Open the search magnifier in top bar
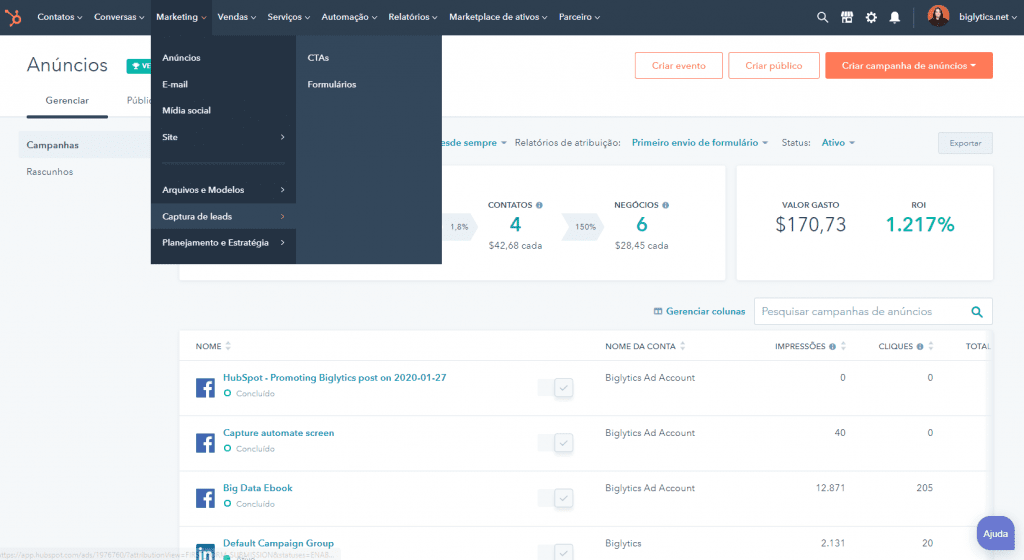The height and width of the screenshot is (560, 1024). pos(822,17)
